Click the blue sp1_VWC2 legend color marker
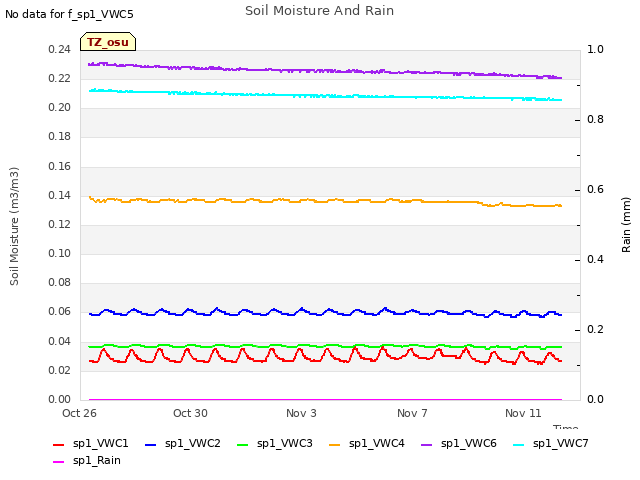The width and height of the screenshot is (640, 480). [x=151, y=444]
